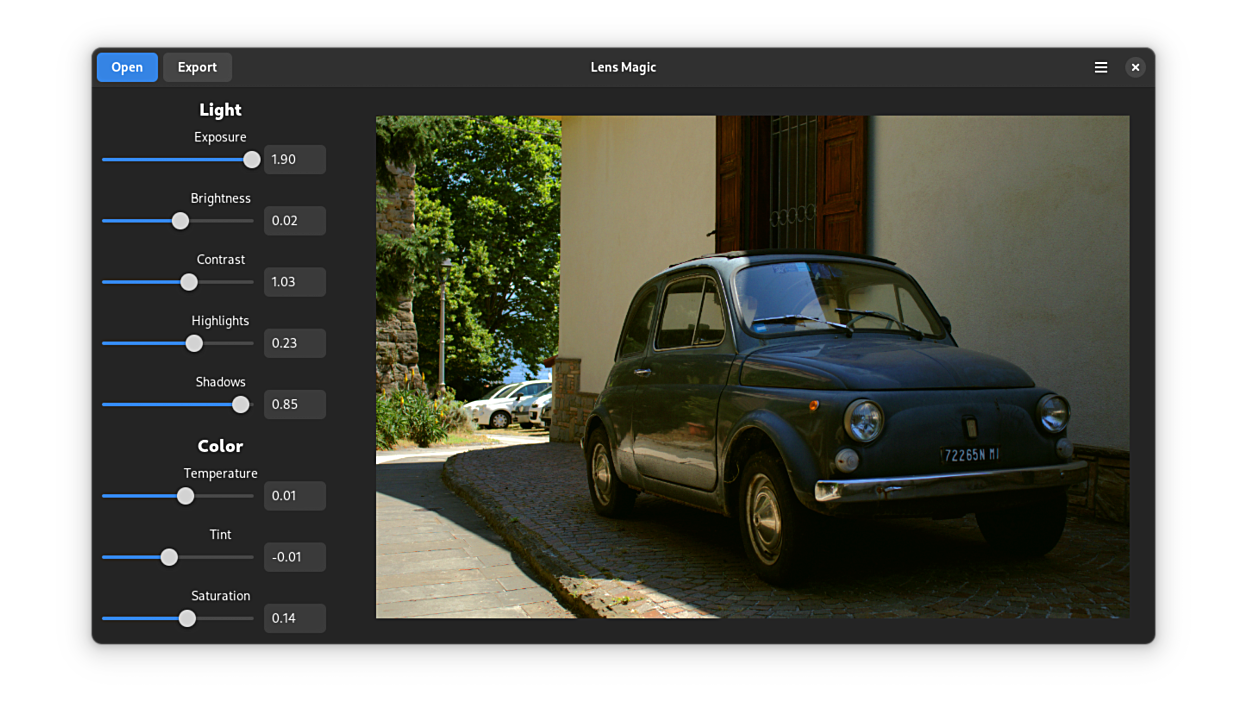The height and width of the screenshot is (702, 1248).
Task: Select the Contrast slider handle
Action: 189,282
